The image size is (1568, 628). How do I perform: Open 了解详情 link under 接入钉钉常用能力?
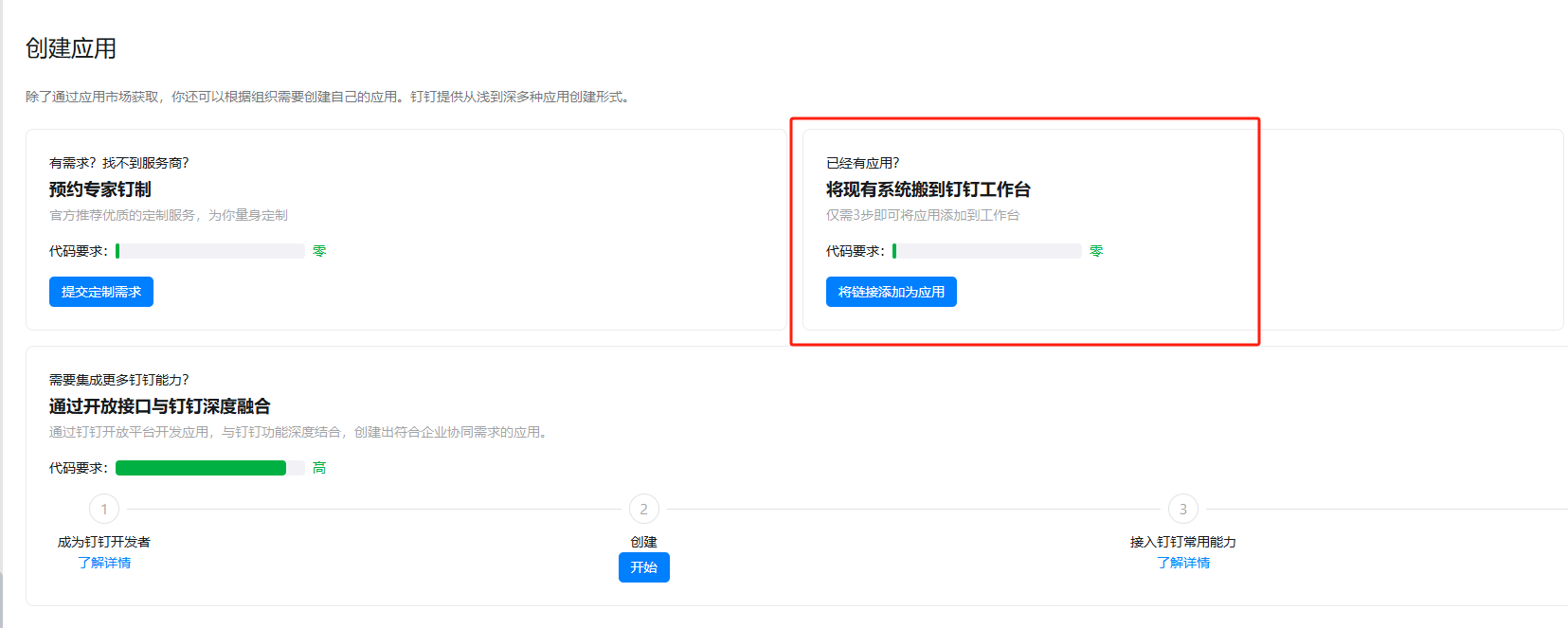pyautogui.click(x=1183, y=563)
